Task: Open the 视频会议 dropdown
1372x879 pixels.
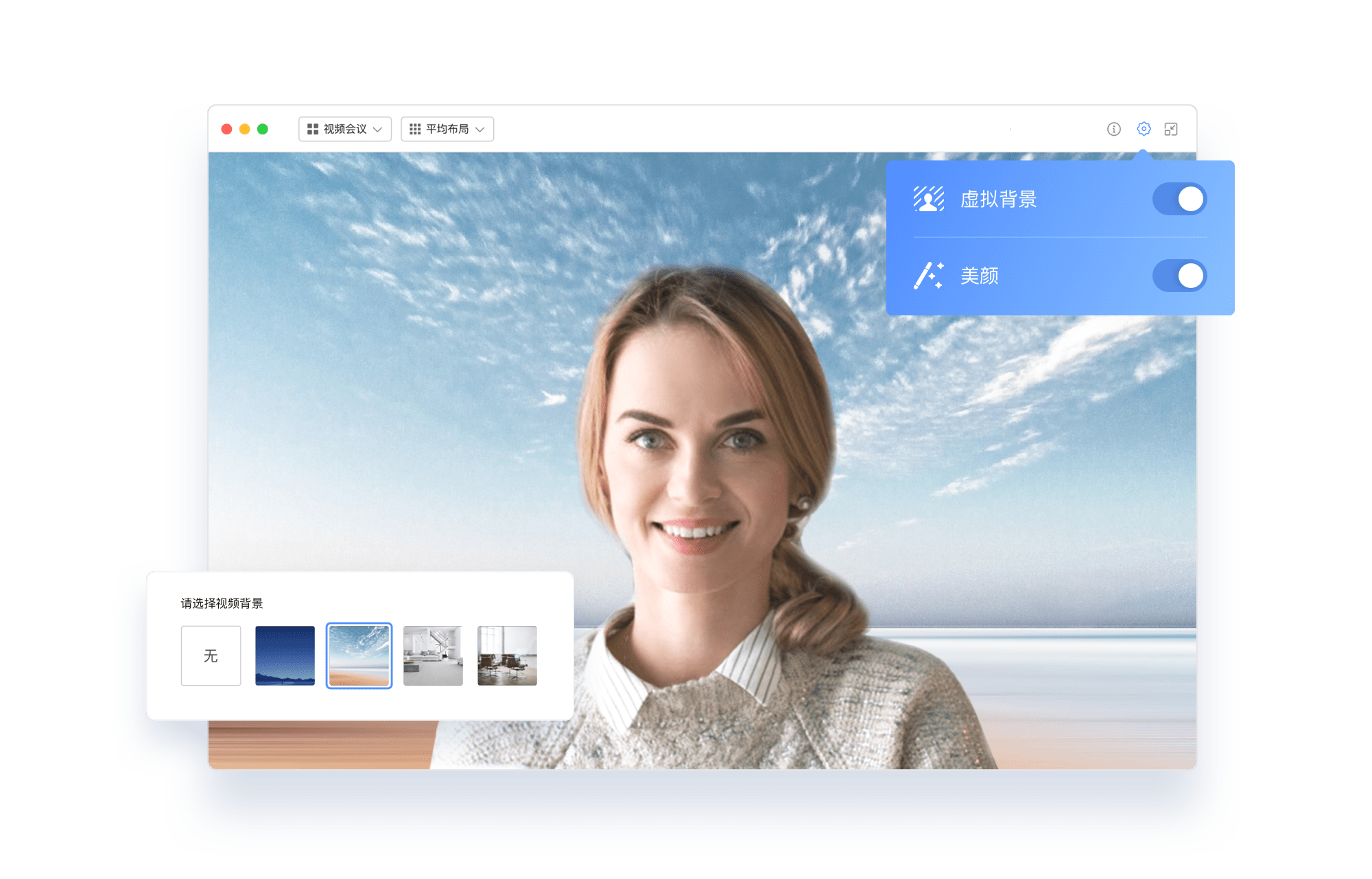Action: 345,129
